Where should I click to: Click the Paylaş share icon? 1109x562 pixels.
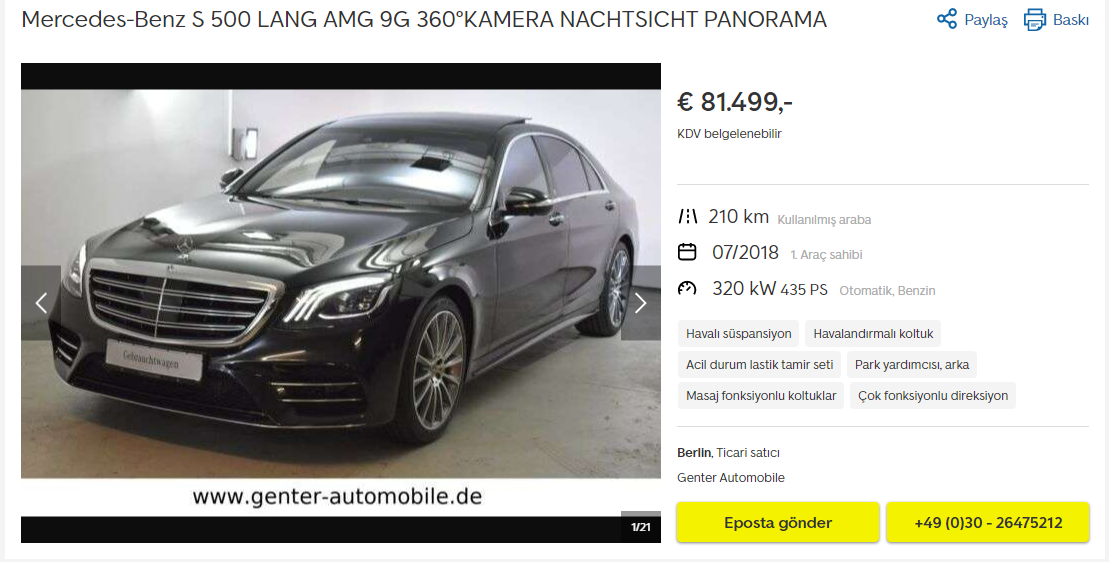[946, 19]
